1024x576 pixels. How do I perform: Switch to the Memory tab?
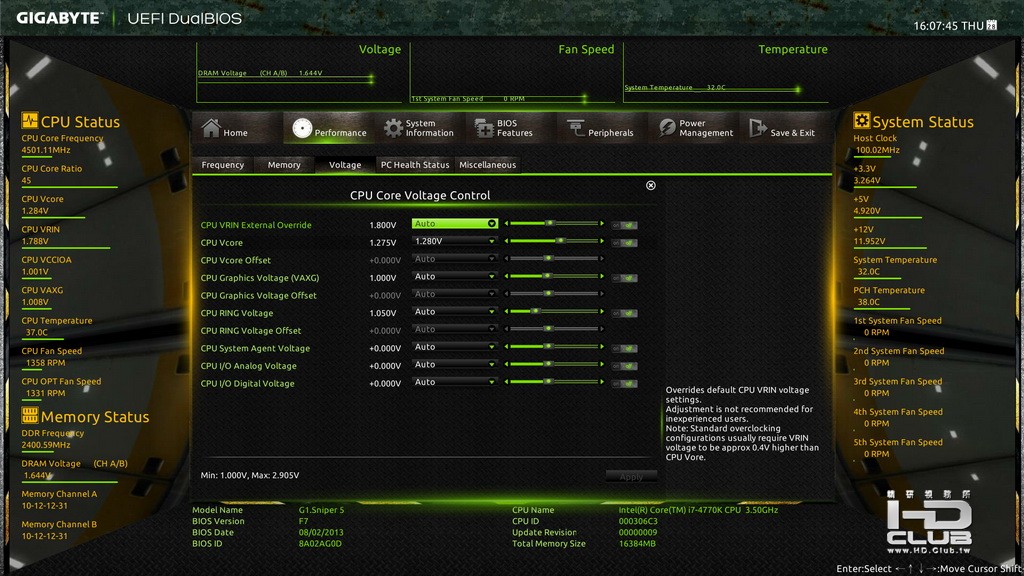pos(284,165)
